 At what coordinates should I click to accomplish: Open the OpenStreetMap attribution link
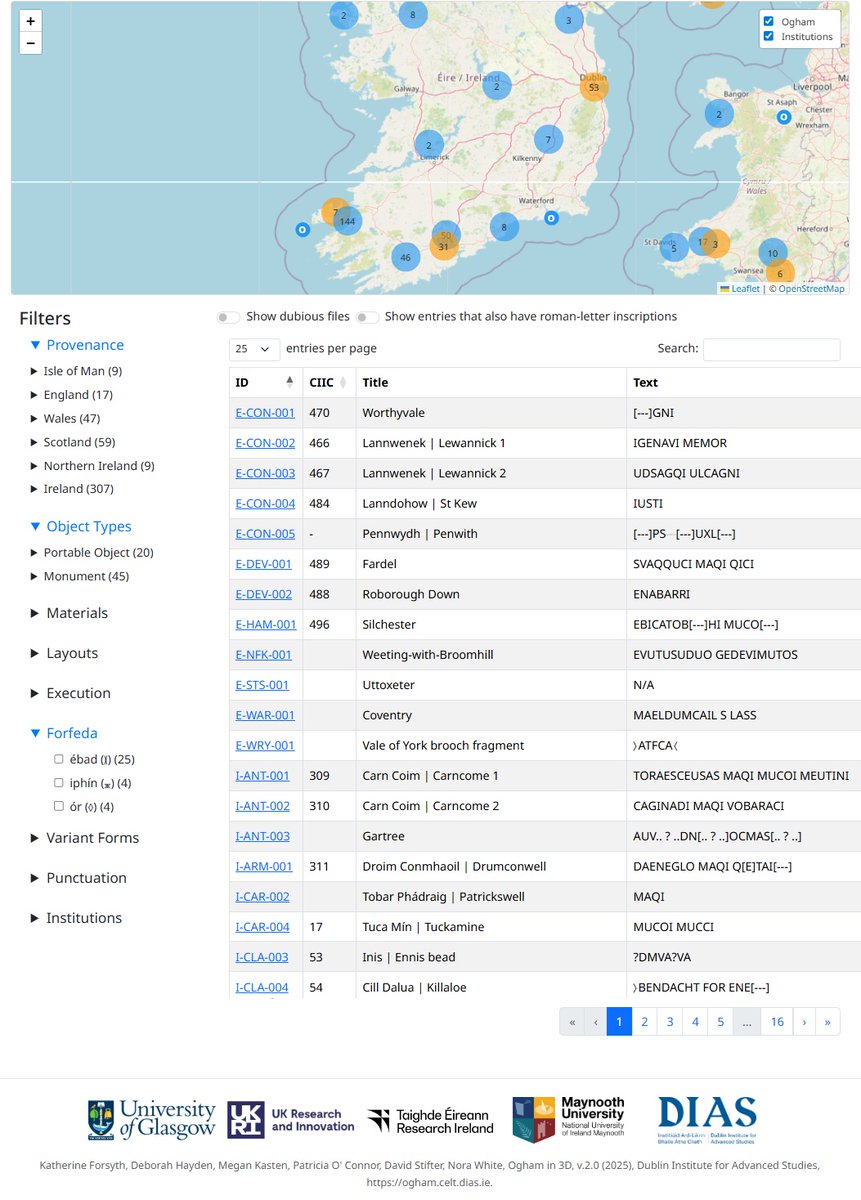point(810,288)
